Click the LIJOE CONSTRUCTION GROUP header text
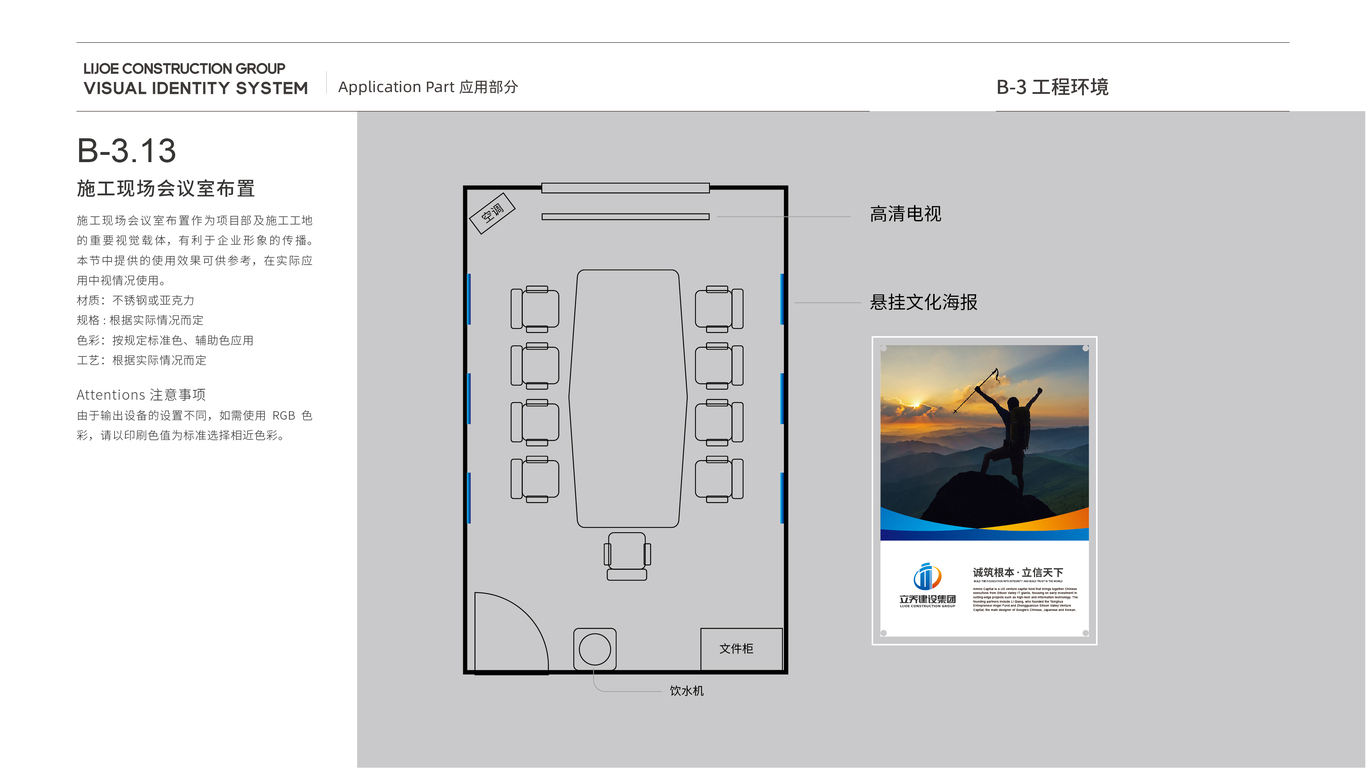1366x768 pixels. coord(185,69)
